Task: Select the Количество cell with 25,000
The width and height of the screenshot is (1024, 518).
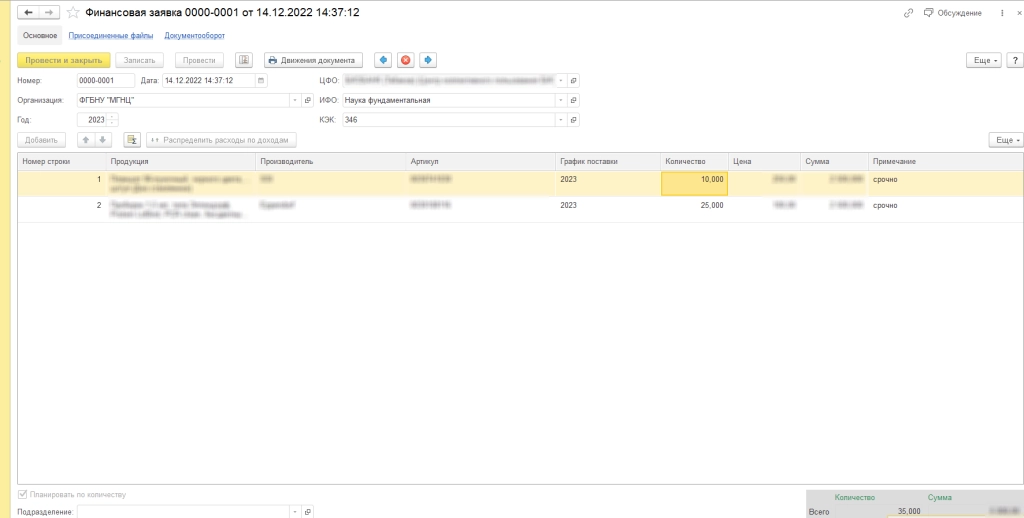Action: pos(694,205)
